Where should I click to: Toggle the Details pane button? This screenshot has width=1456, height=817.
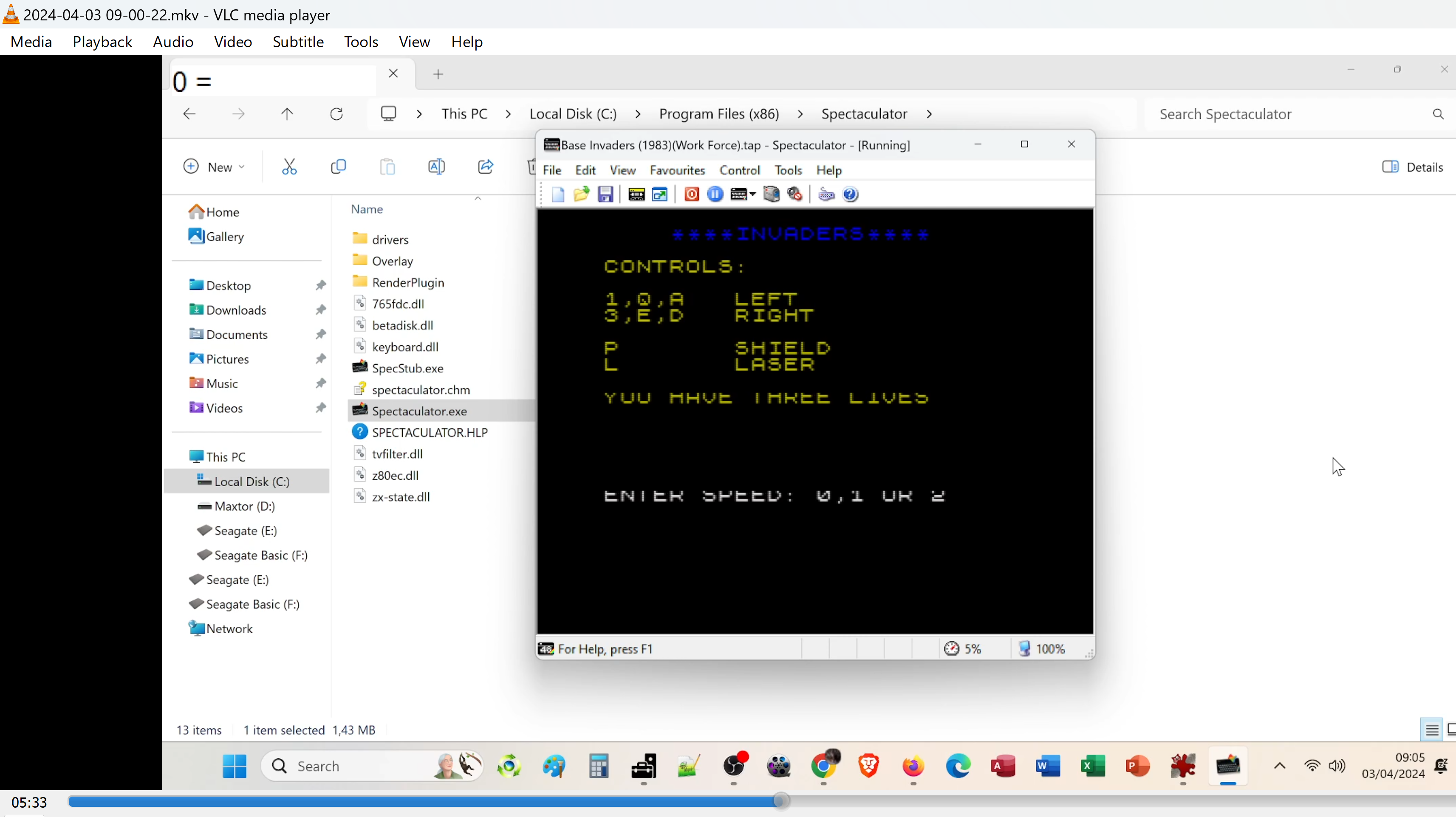(x=1413, y=167)
